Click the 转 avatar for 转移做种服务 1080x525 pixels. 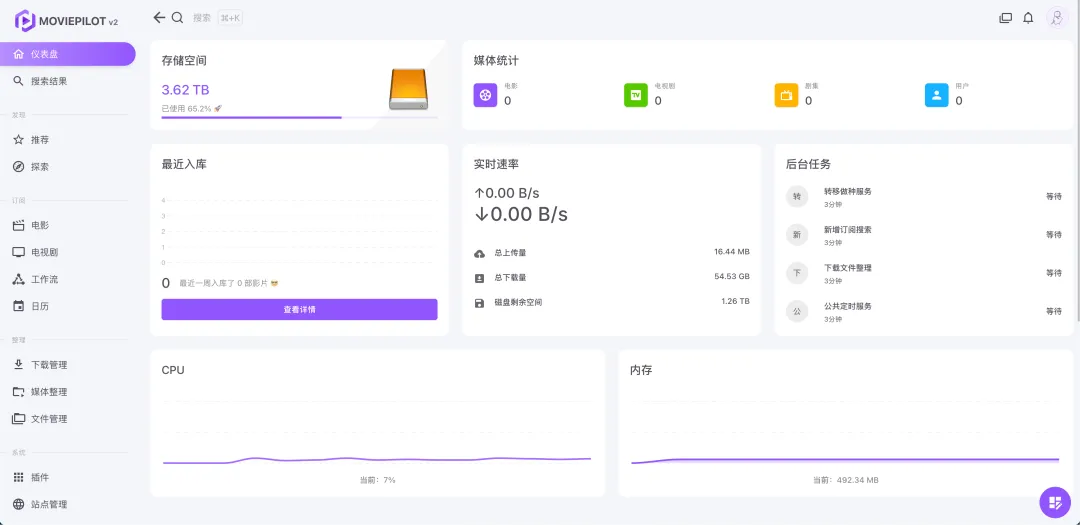[797, 197]
